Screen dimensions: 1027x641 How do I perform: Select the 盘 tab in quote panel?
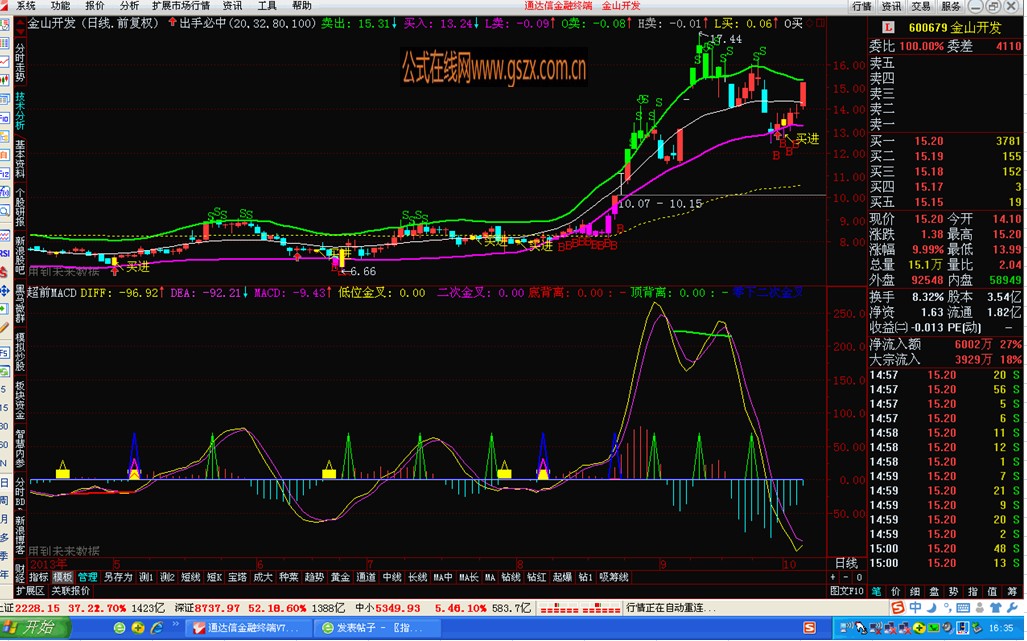coord(935,591)
